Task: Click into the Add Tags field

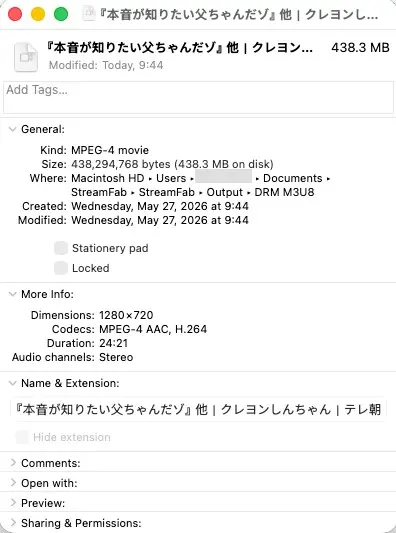Action: [198, 97]
